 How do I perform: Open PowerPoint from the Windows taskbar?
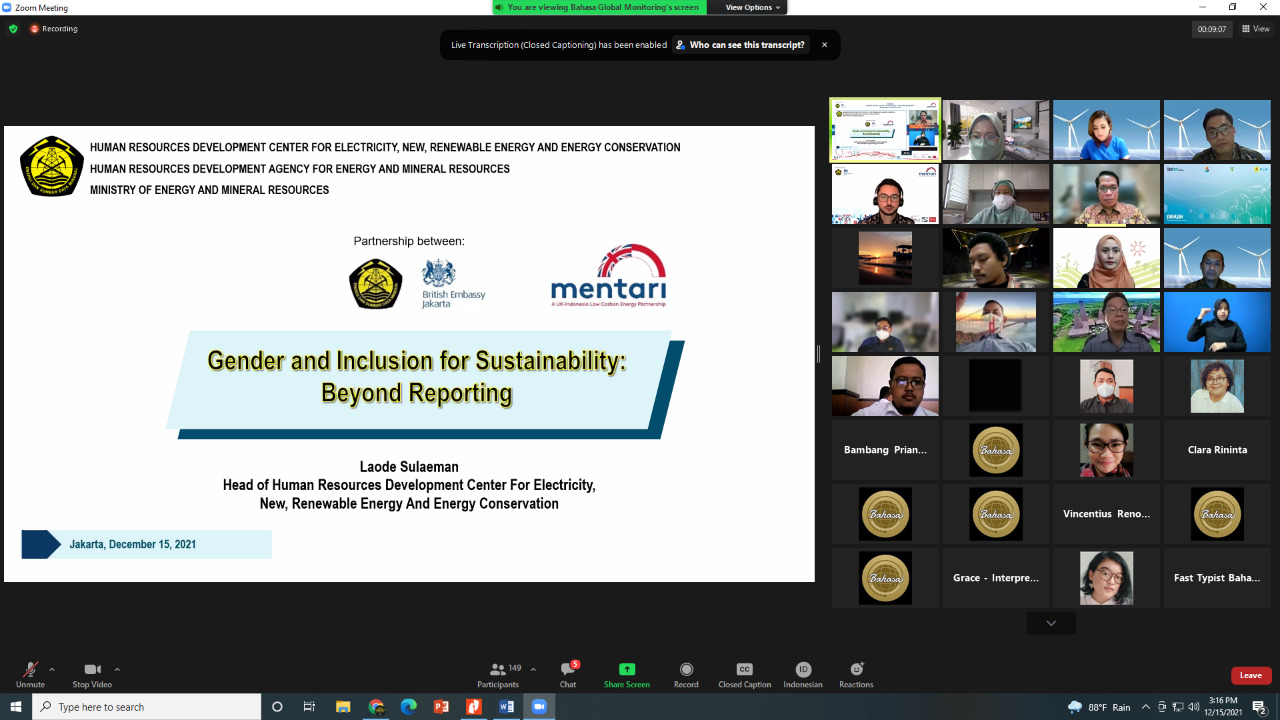(441, 707)
